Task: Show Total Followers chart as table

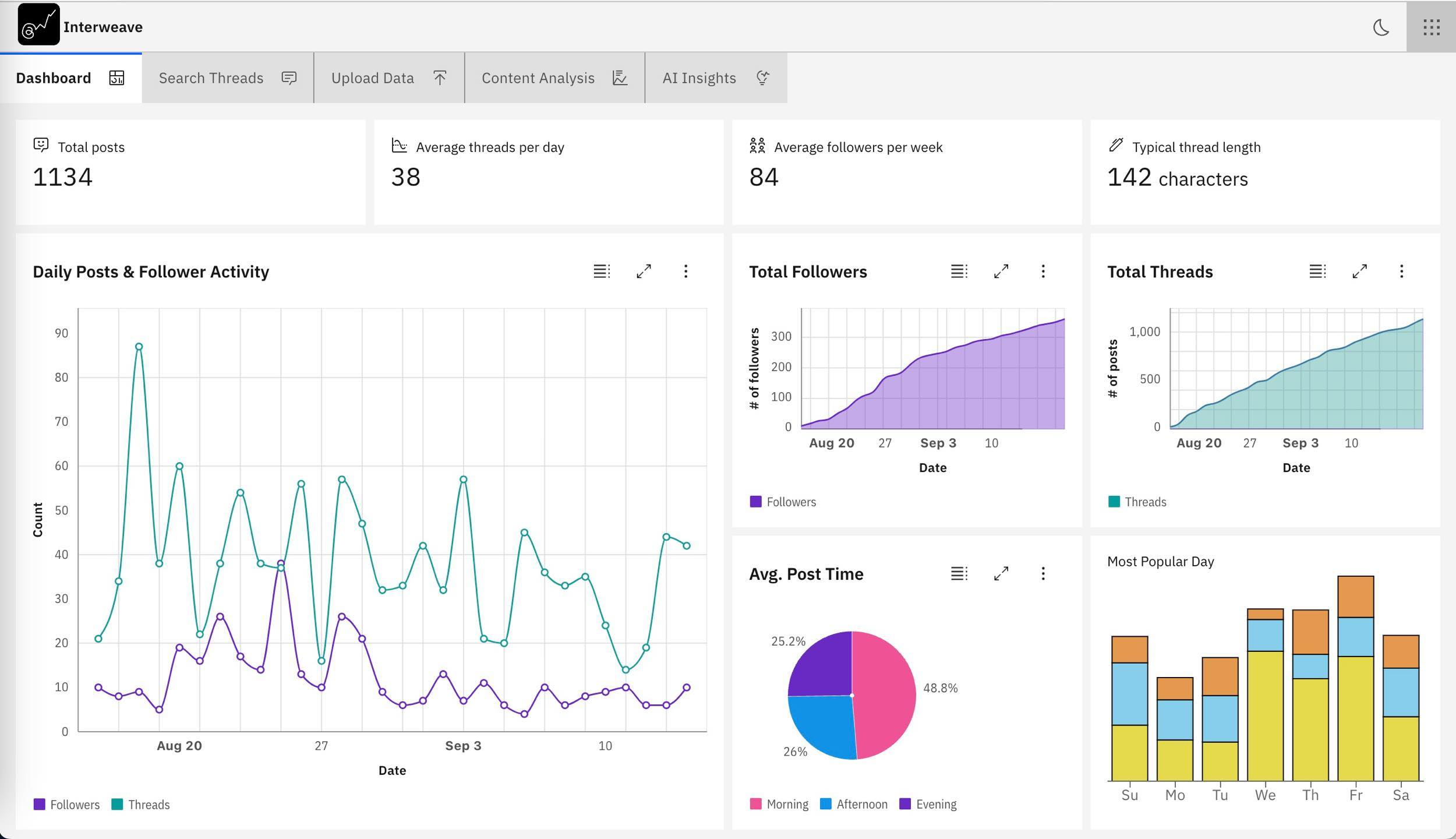Action: point(959,272)
